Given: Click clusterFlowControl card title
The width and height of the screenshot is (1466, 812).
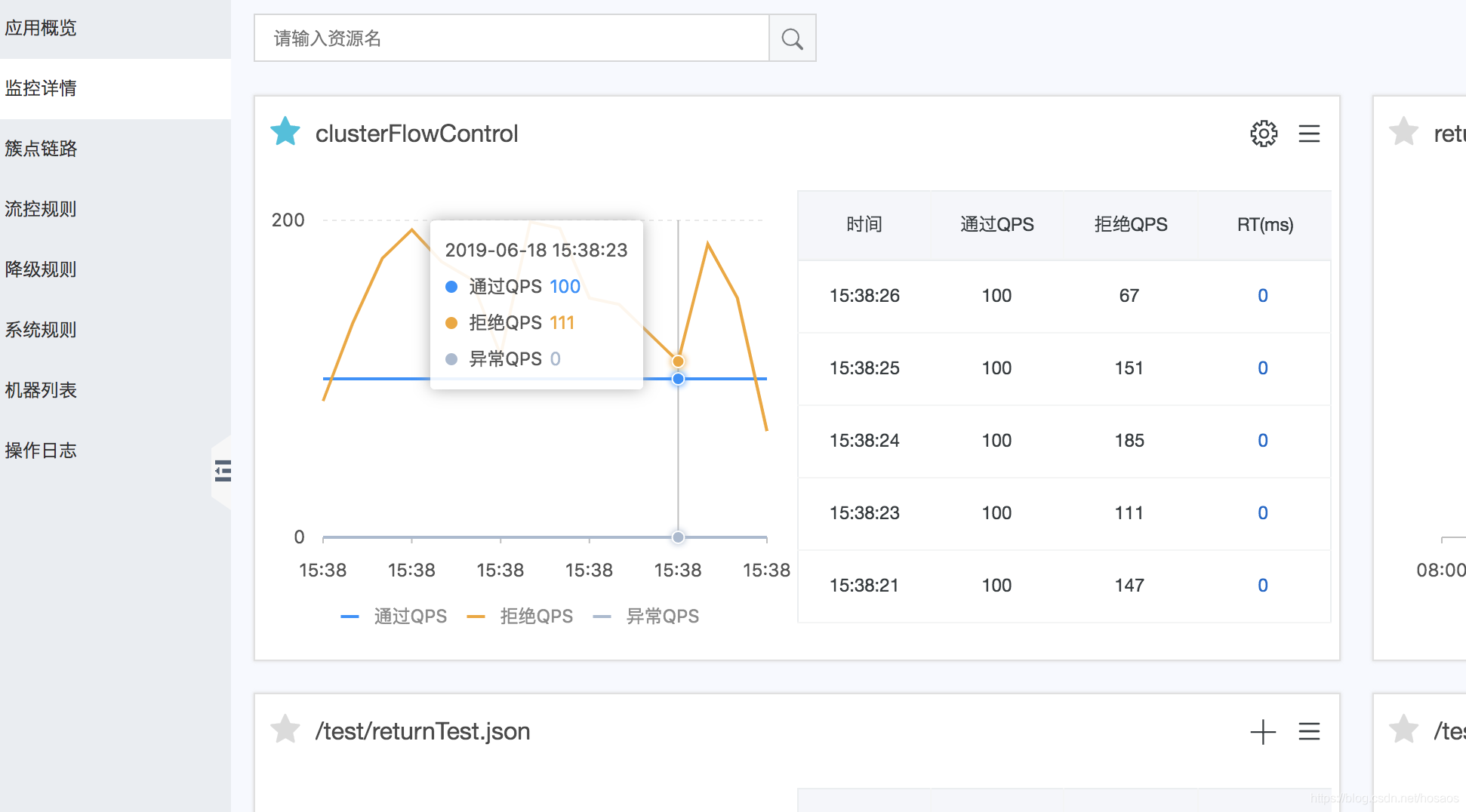Looking at the screenshot, I should click(417, 134).
